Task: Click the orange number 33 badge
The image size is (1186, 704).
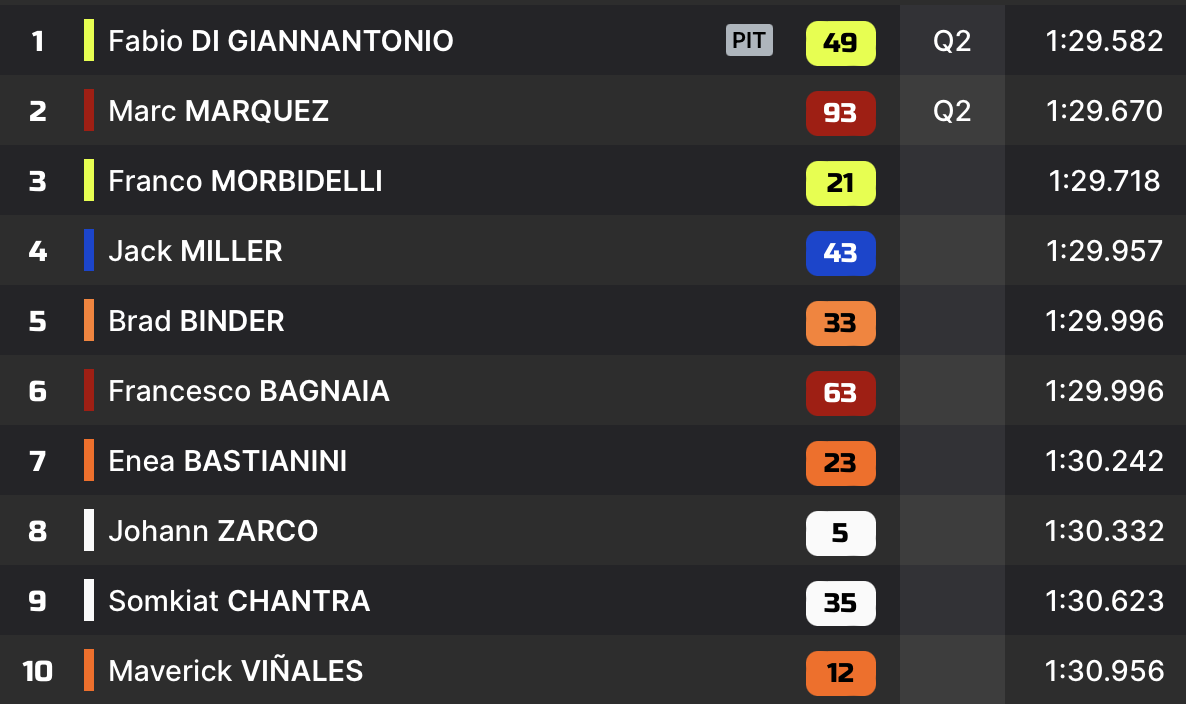Action: [840, 323]
